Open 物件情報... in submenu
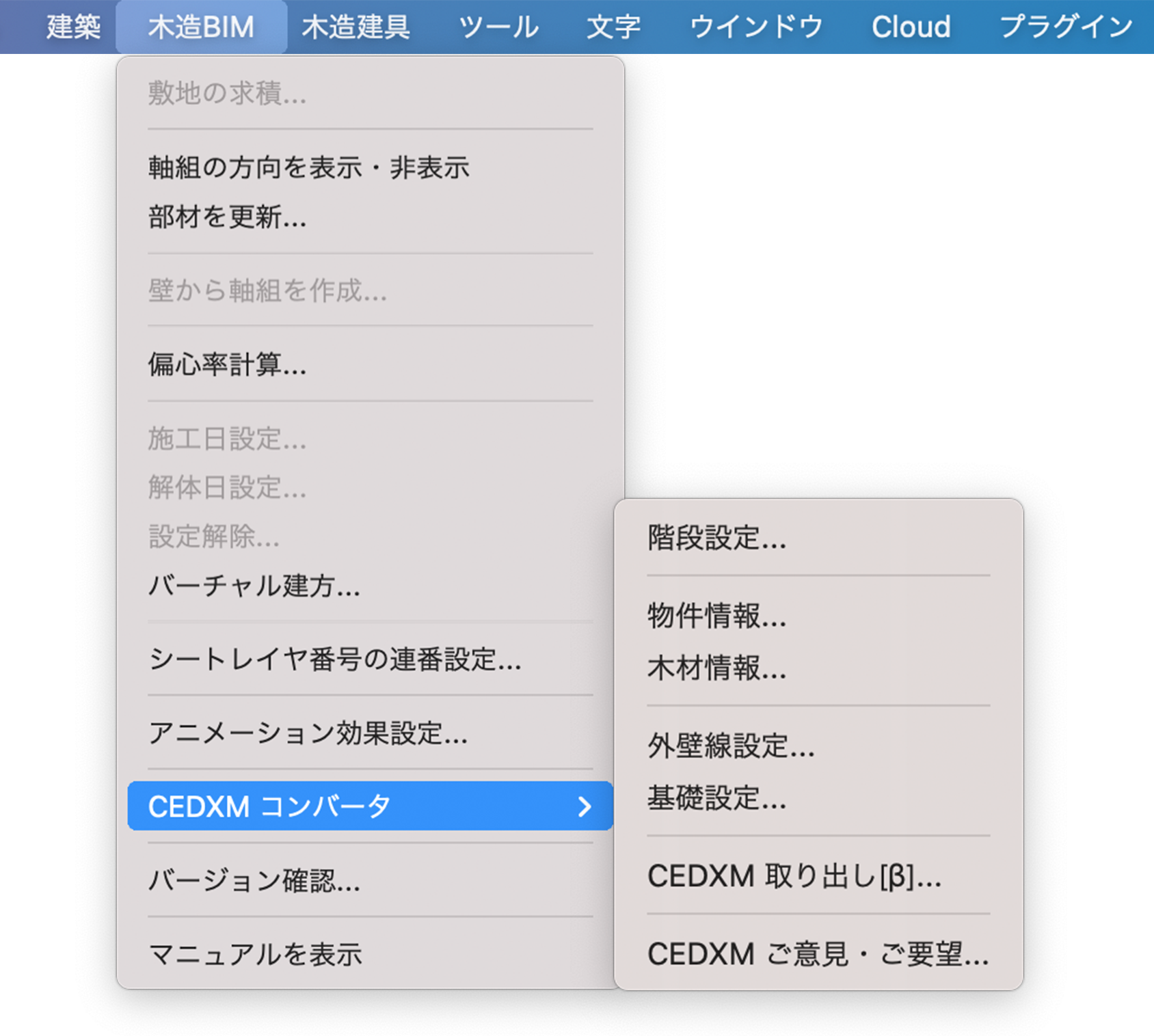 tap(818, 616)
